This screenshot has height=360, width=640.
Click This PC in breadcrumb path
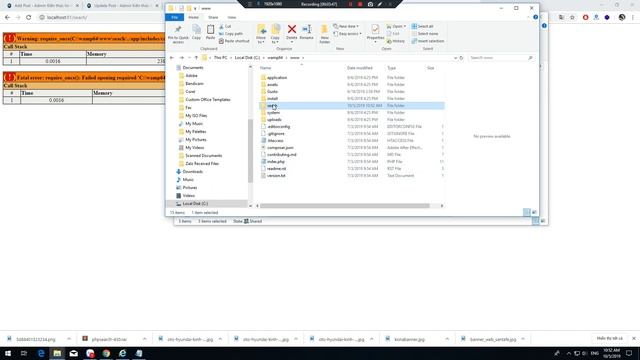point(220,58)
